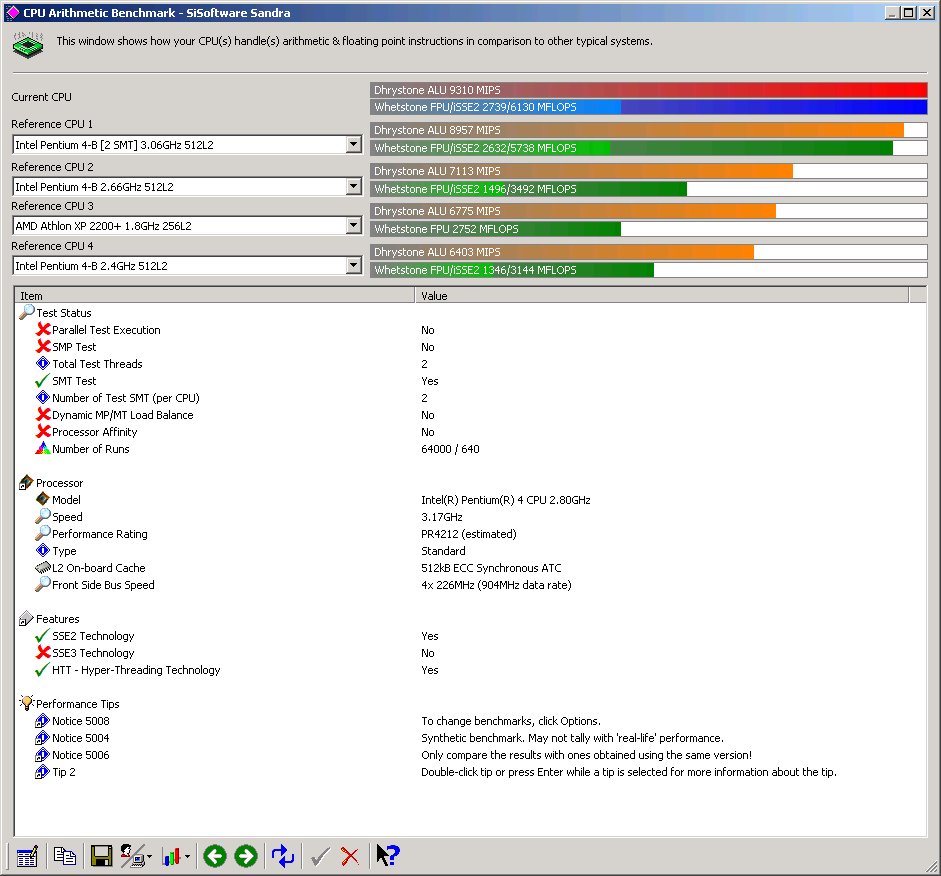Click the red X cancel toolbar icon
The image size is (941, 876).
[x=350, y=857]
